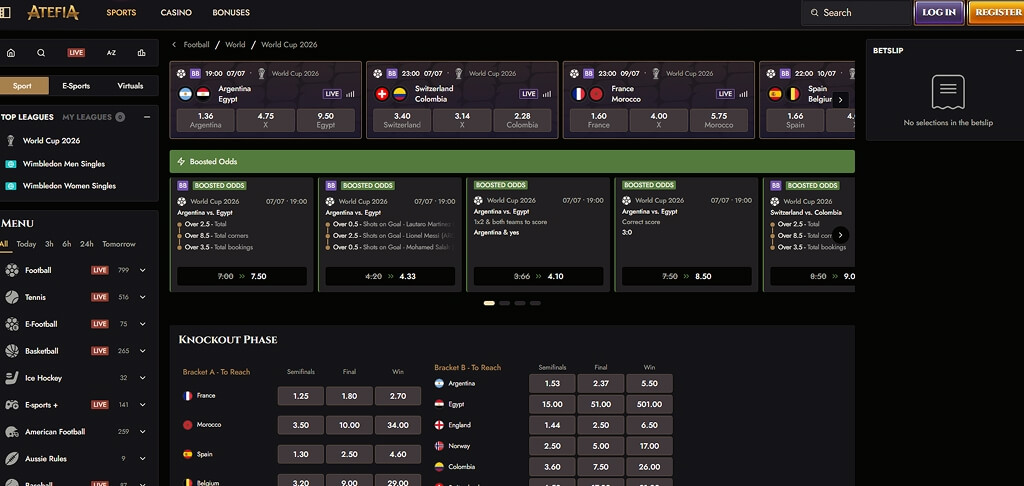Go to second boosted odds carousel page
Image resolution: width=1024 pixels, height=486 pixels.
504,303
